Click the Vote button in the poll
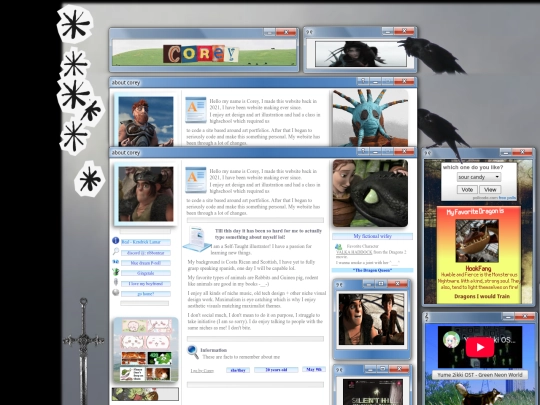This screenshot has width=540, height=405. click(x=467, y=189)
